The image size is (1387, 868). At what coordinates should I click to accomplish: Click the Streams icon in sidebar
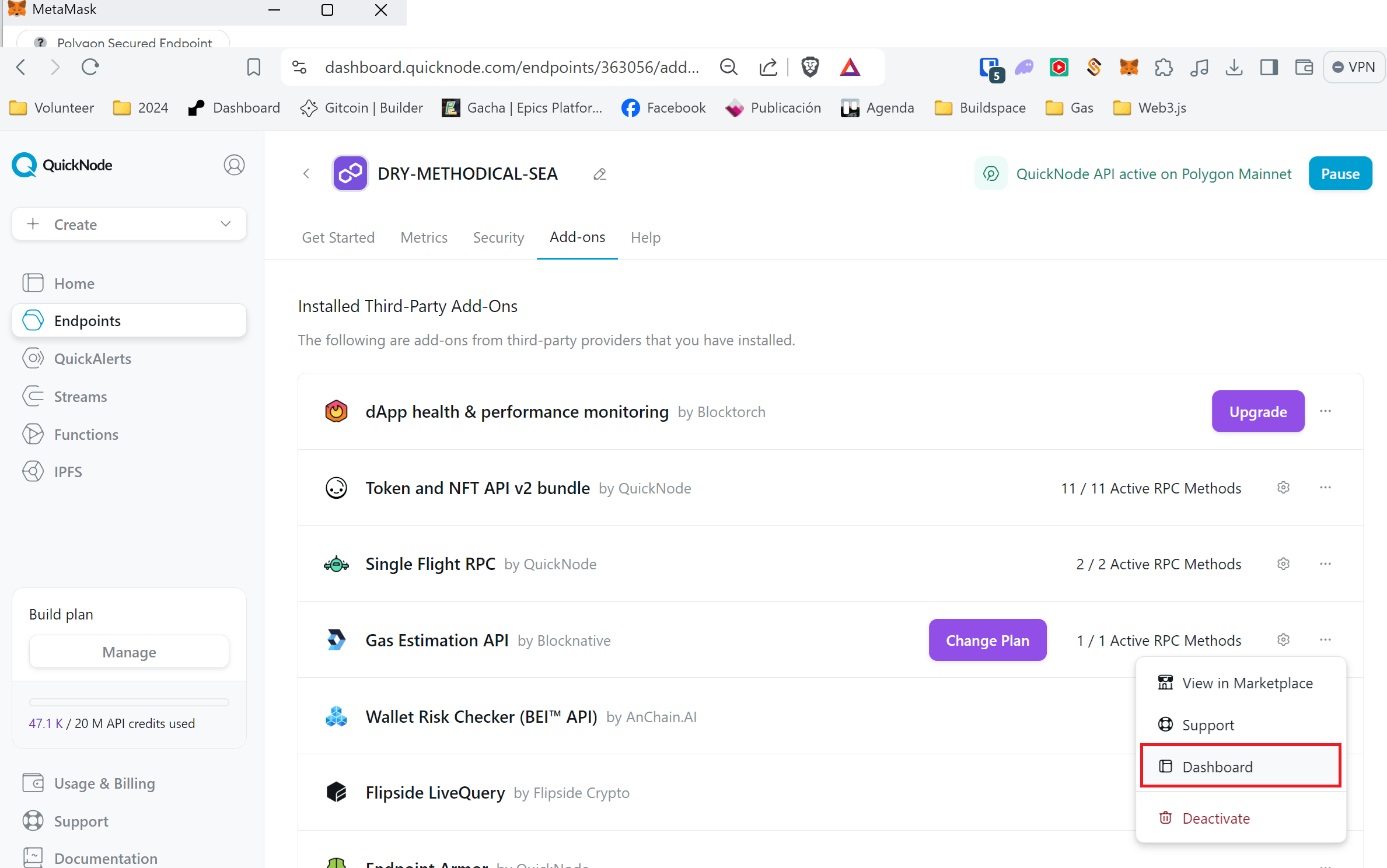point(33,396)
